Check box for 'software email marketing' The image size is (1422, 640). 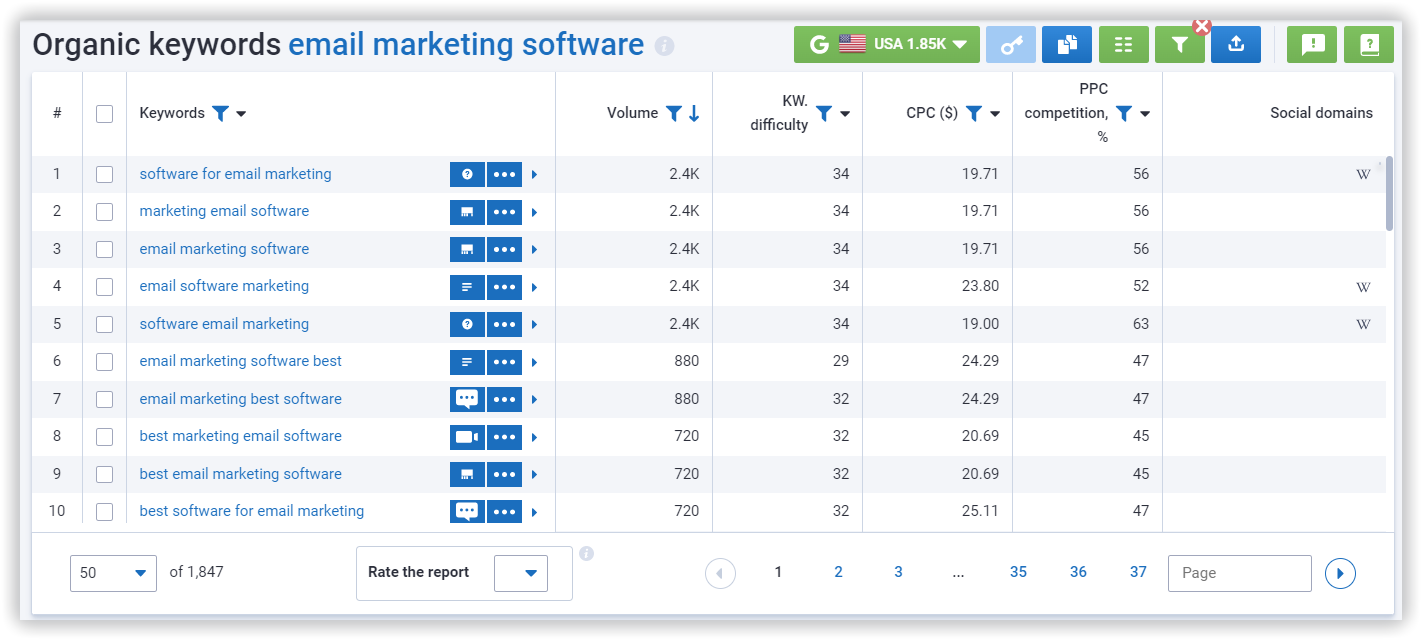tap(104, 324)
